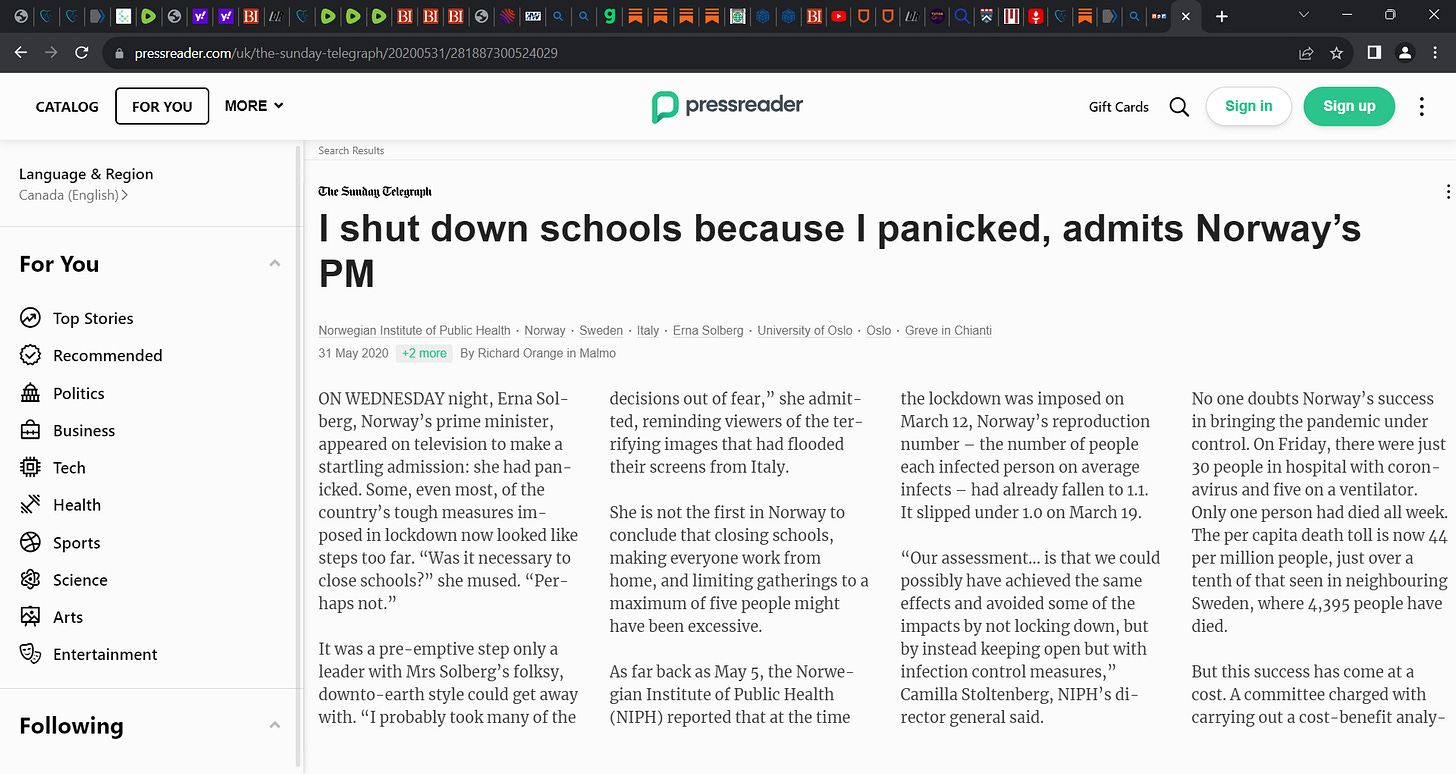Go back to Search Results breadcrumb
1456x774 pixels.
351,151
